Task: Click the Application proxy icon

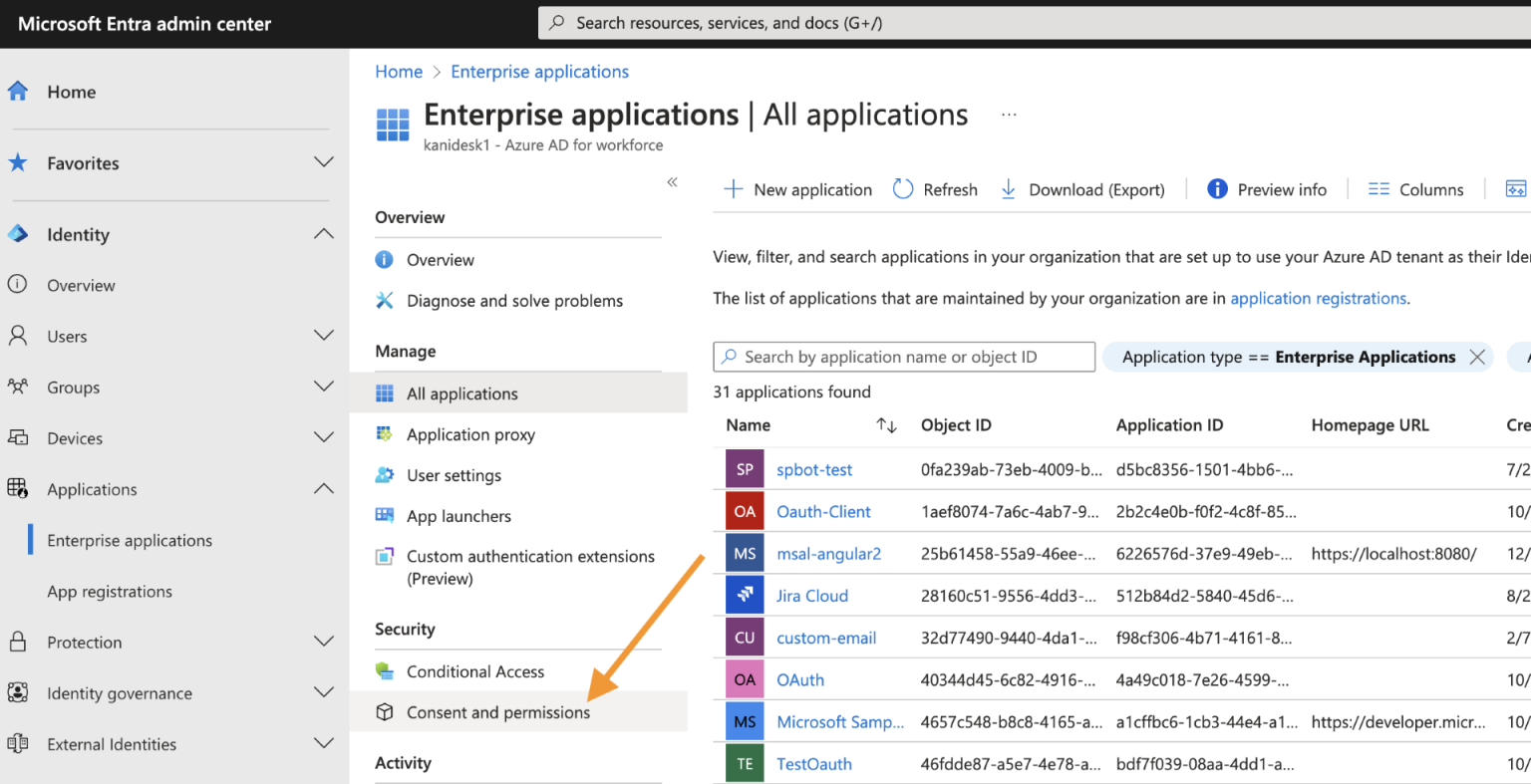Action: (385, 433)
